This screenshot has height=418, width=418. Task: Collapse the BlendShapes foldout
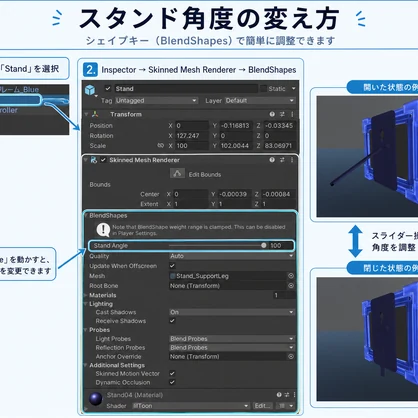point(86,216)
